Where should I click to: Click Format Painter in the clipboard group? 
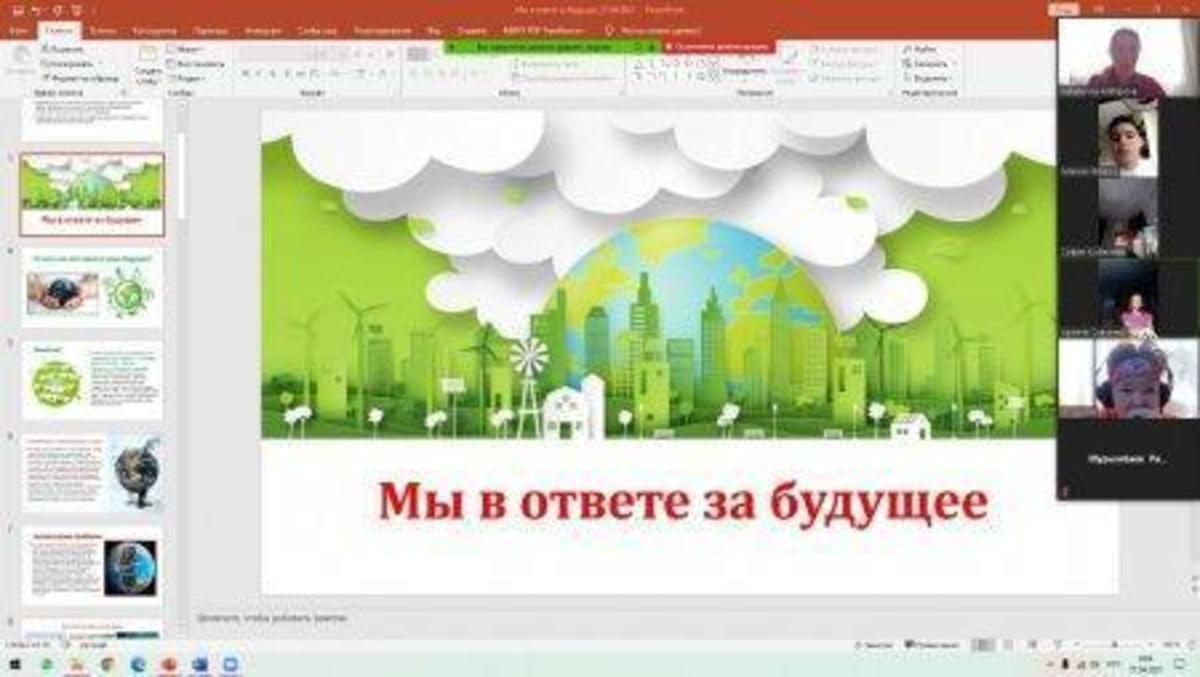point(81,78)
